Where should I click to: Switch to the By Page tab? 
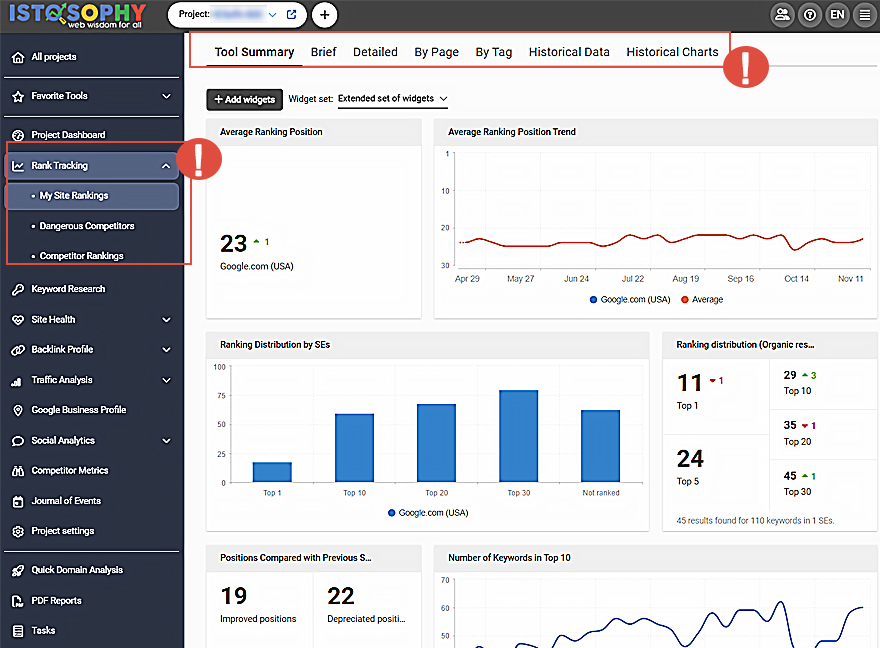[x=436, y=52]
